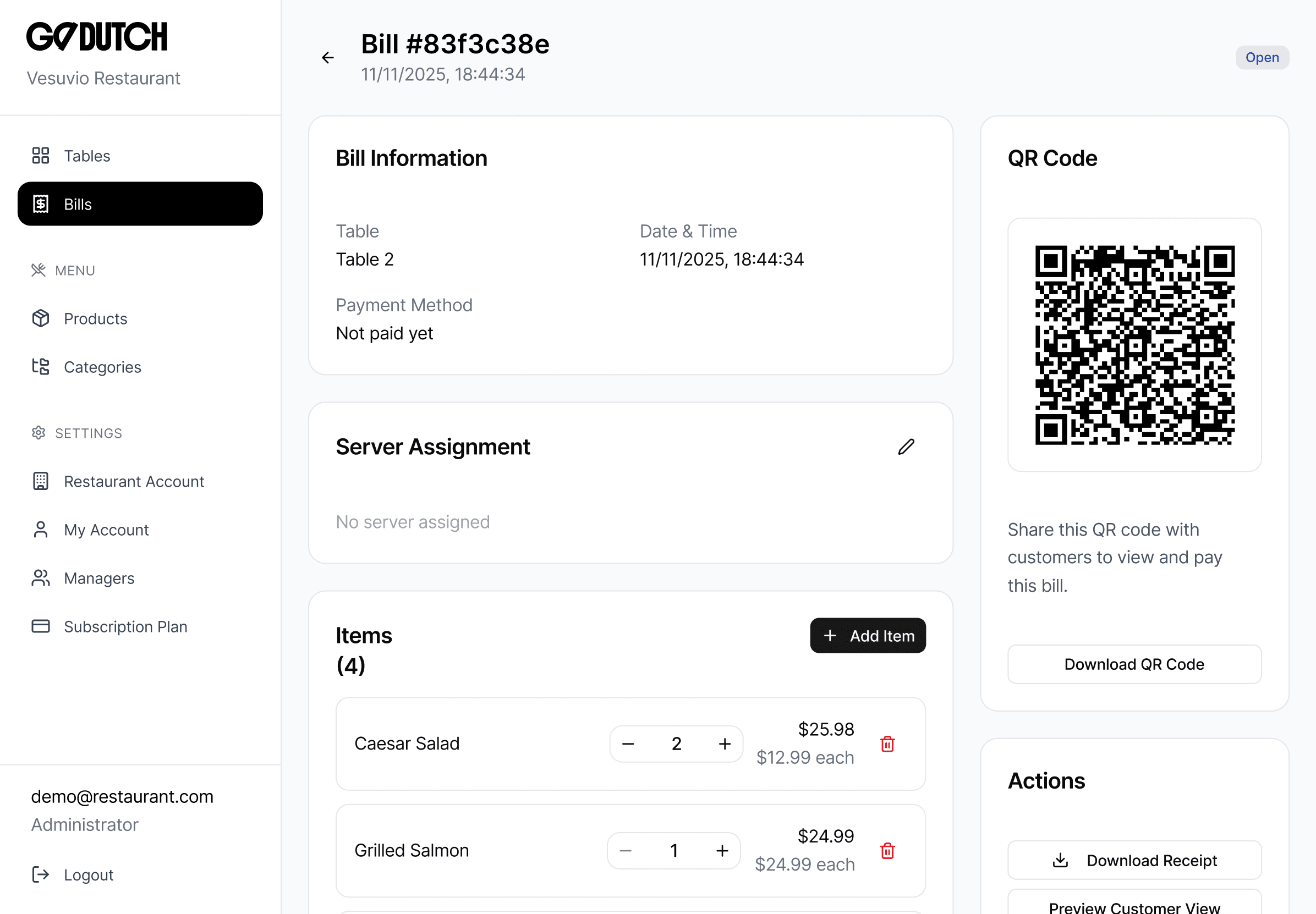
Task: Open the Tables page in sidebar
Action: (86, 156)
